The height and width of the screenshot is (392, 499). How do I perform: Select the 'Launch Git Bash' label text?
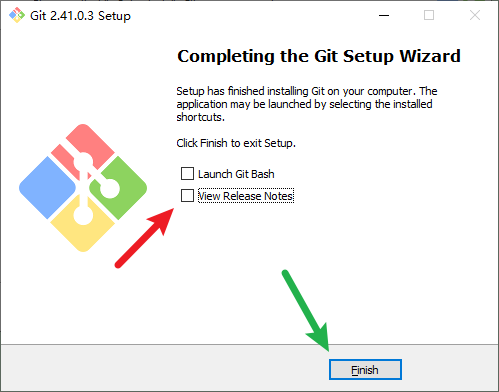(x=236, y=174)
